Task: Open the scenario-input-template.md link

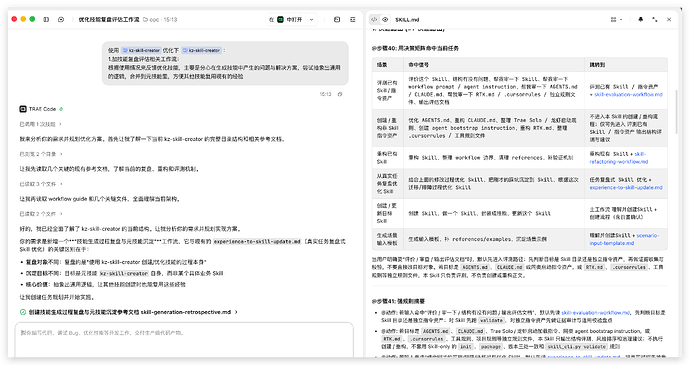Action: tap(624, 239)
